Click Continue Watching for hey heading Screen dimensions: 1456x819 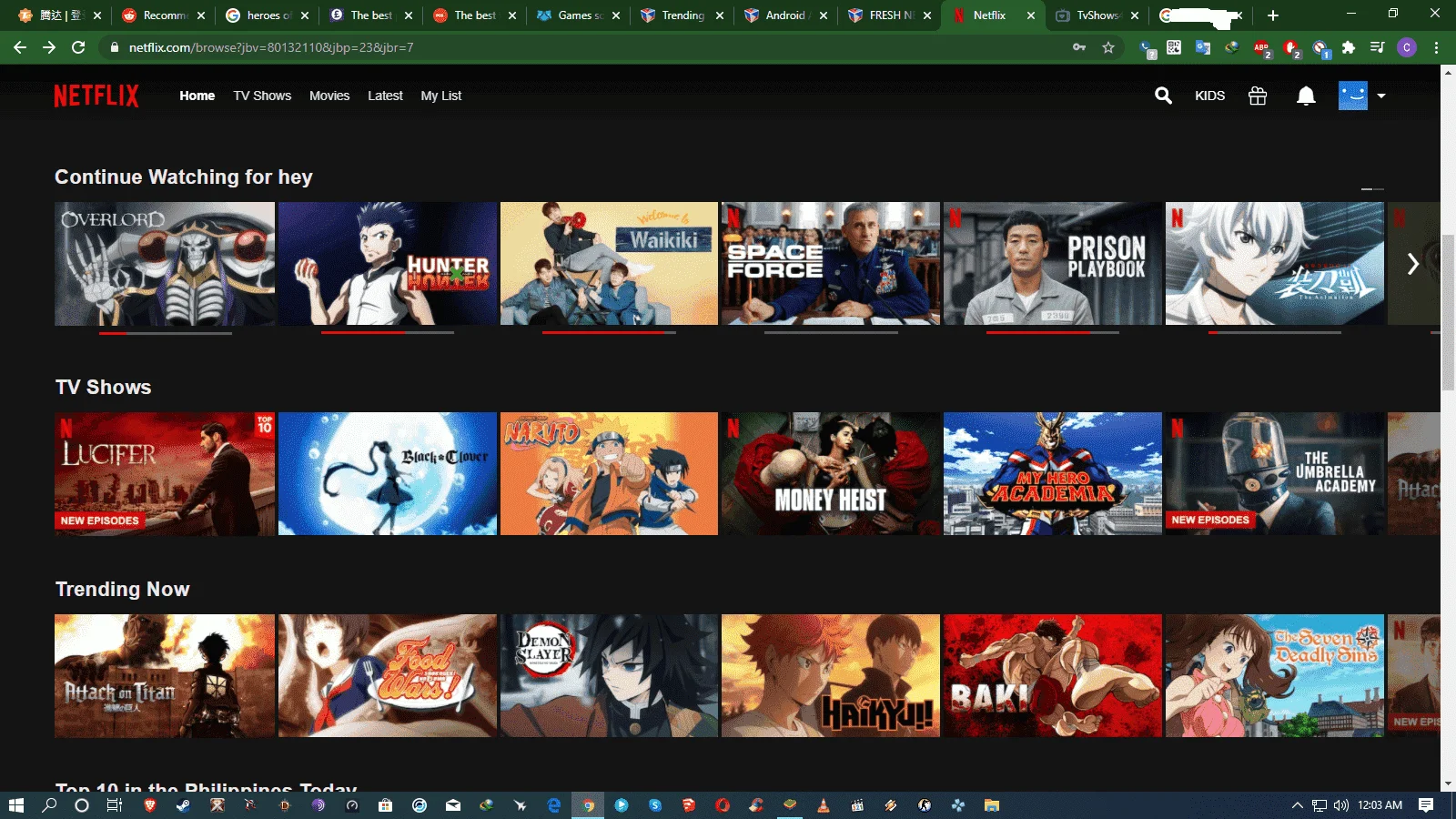point(184,177)
